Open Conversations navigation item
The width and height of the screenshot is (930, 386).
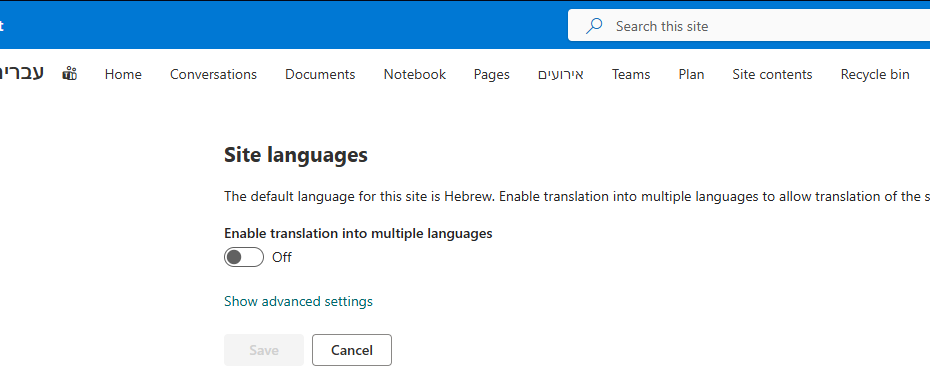(214, 74)
